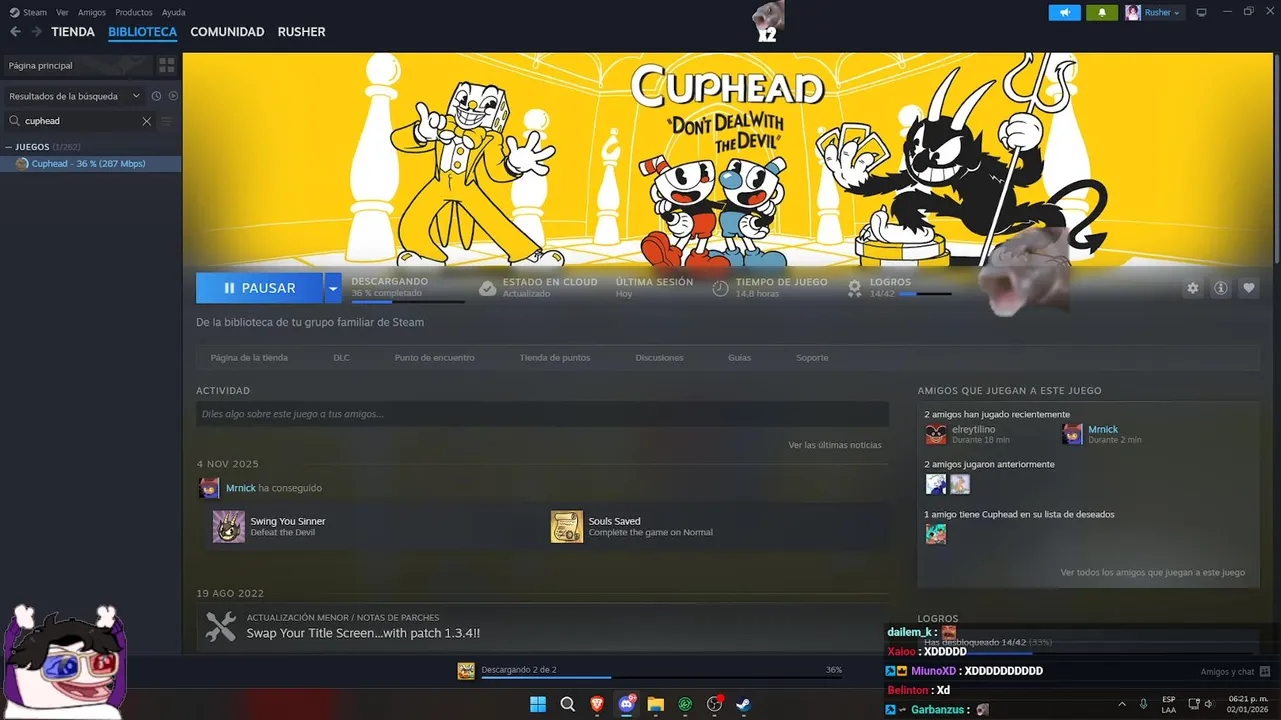Sort library by recent activity clock icon

(156, 96)
